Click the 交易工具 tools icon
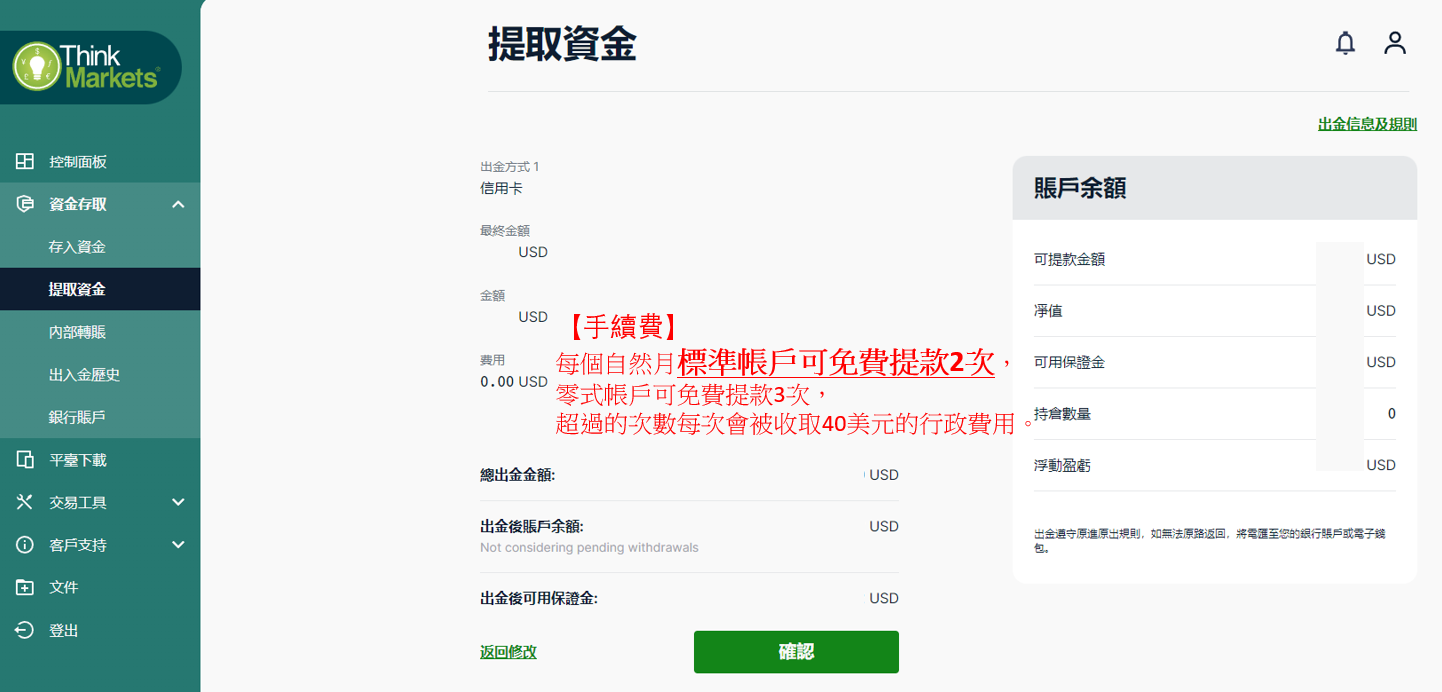 25,502
